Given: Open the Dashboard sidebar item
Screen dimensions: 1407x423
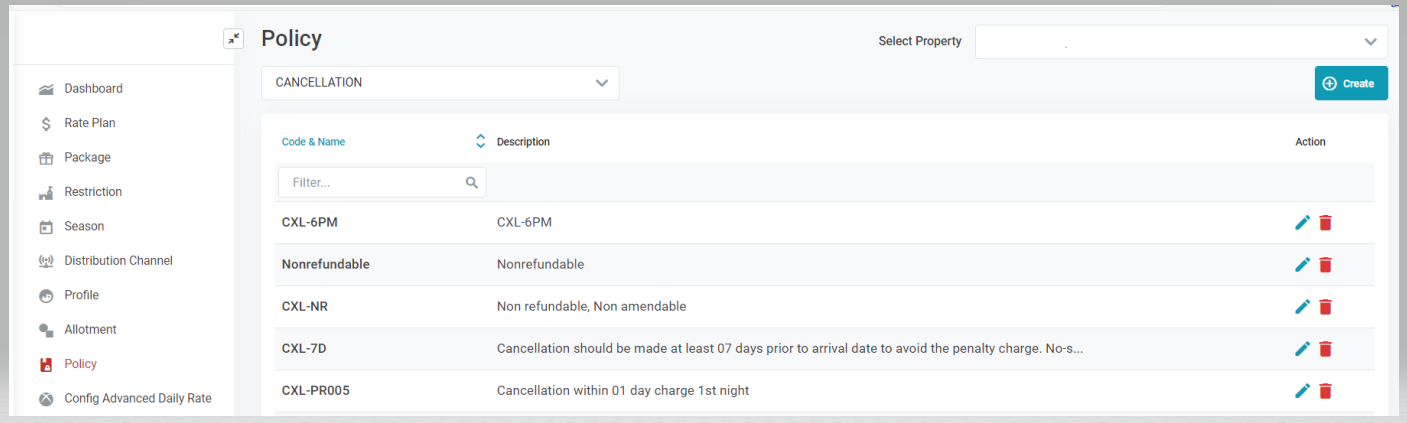Looking at the screenshot, I should pyautogui.click(x=93, y=89).
